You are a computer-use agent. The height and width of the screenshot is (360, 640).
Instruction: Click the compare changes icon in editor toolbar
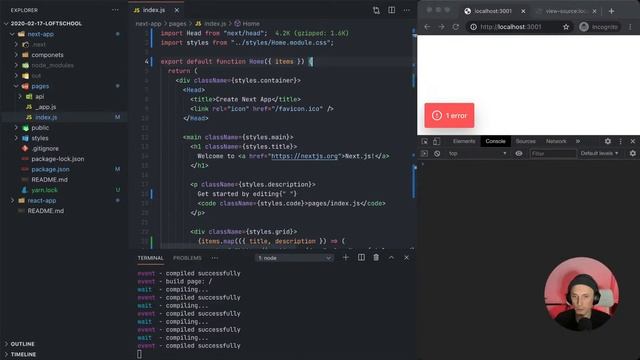tap(376, 10)
